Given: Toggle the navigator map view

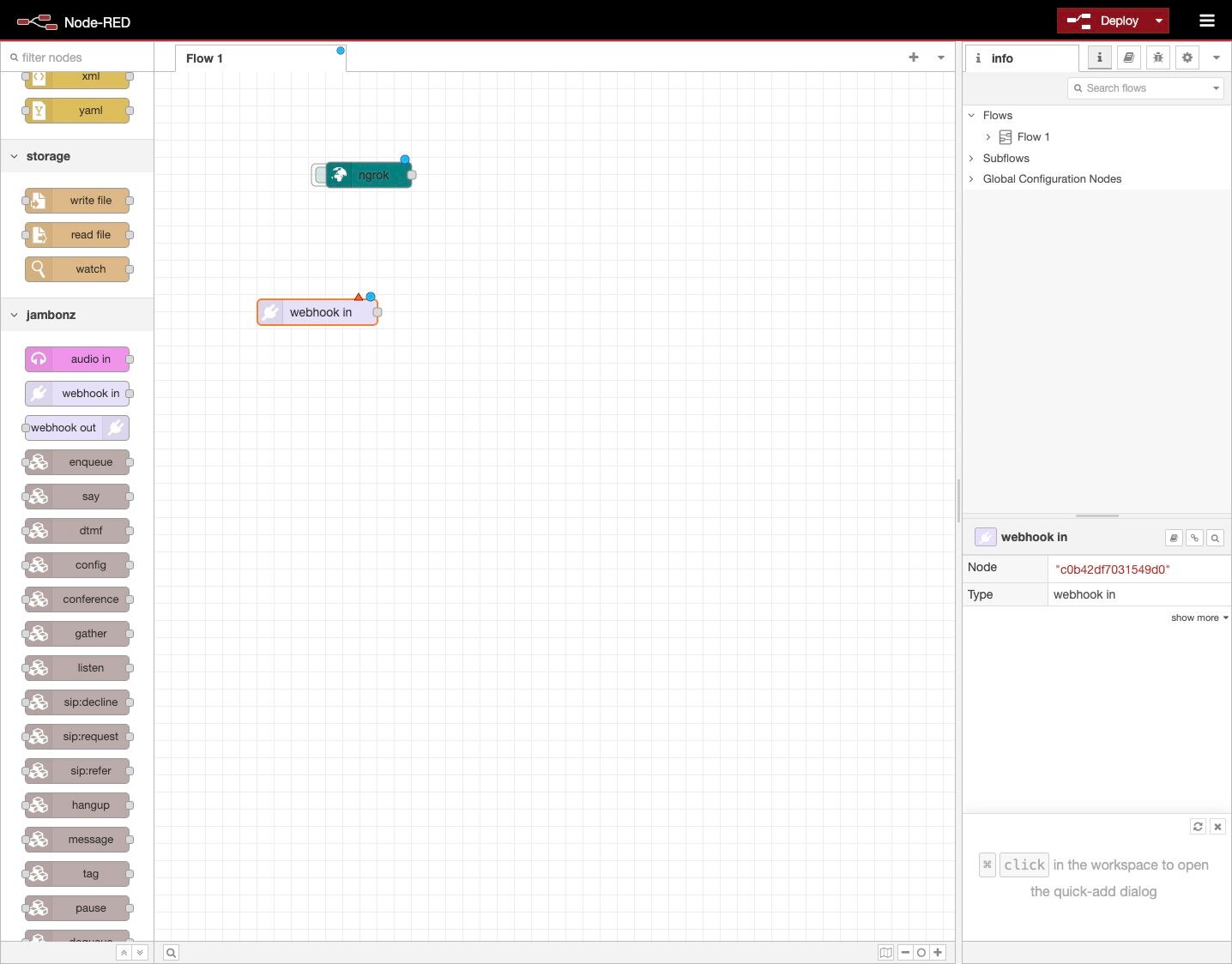Looking at the screenshot, I should tap(886, 953).
